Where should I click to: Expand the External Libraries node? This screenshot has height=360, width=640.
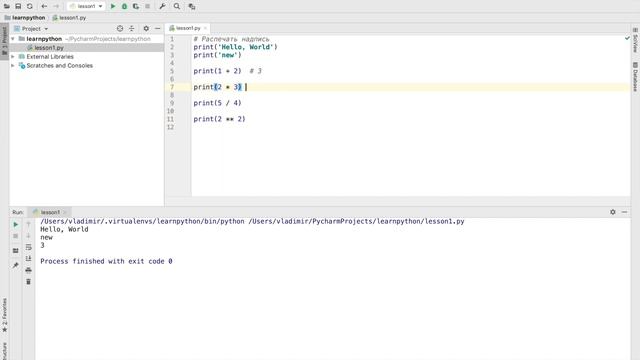coord(13,57)
